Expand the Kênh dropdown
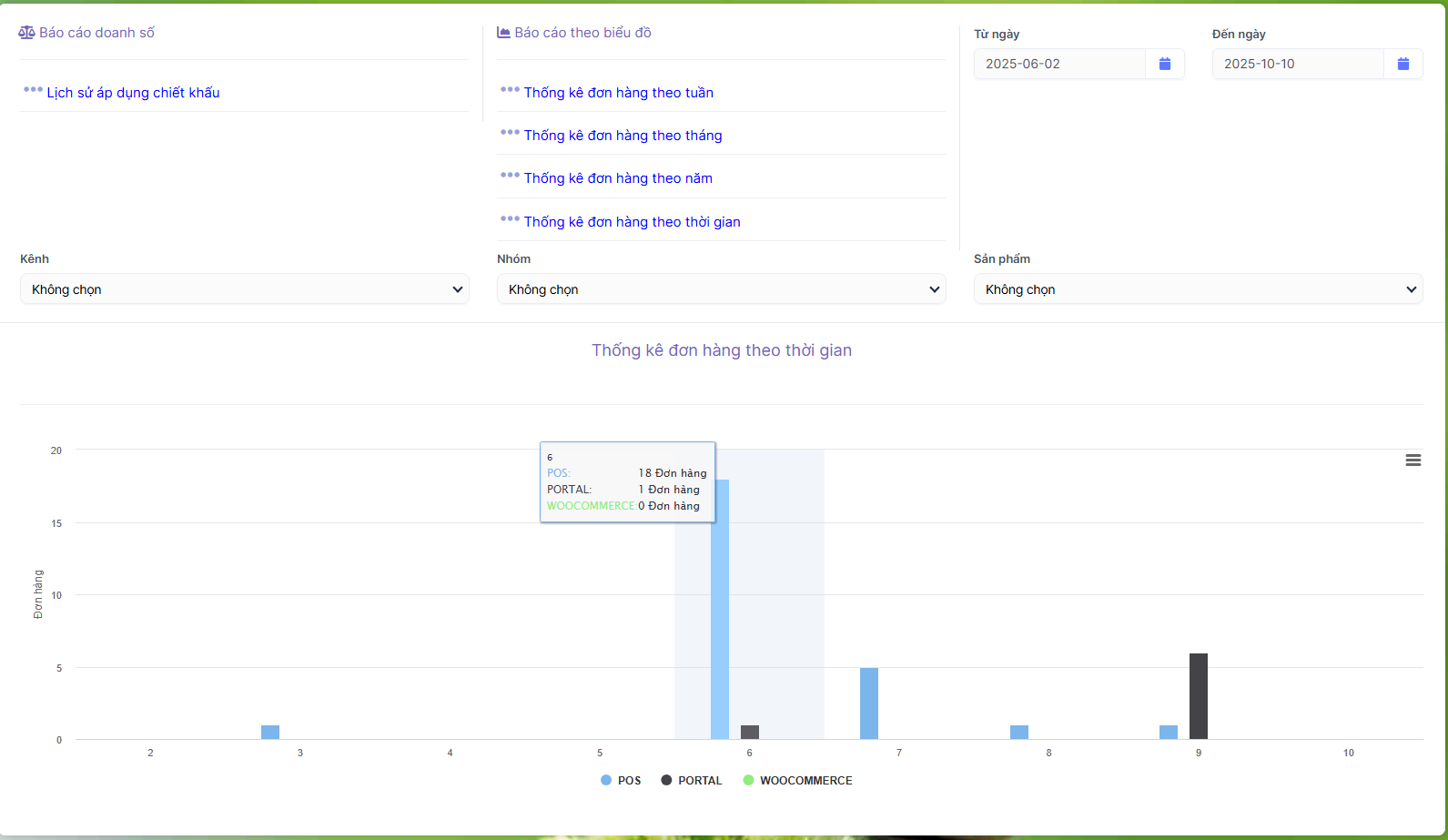 (244, 289)
